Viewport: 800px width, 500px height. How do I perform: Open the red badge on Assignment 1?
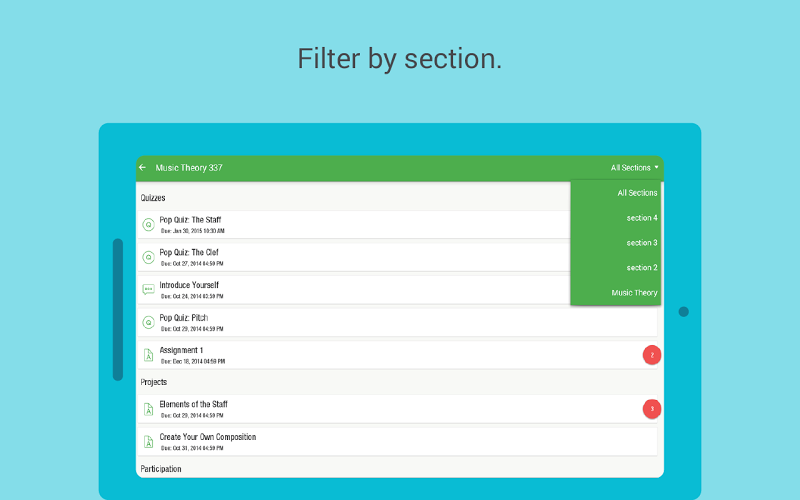point(652,355)
